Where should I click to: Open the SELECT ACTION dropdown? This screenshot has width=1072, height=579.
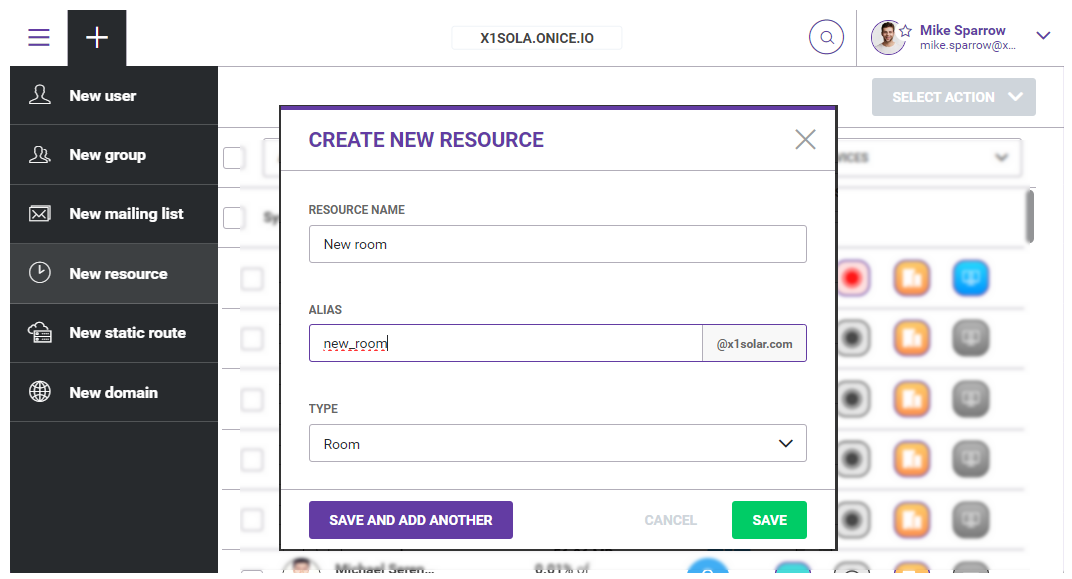coord(953,97)
